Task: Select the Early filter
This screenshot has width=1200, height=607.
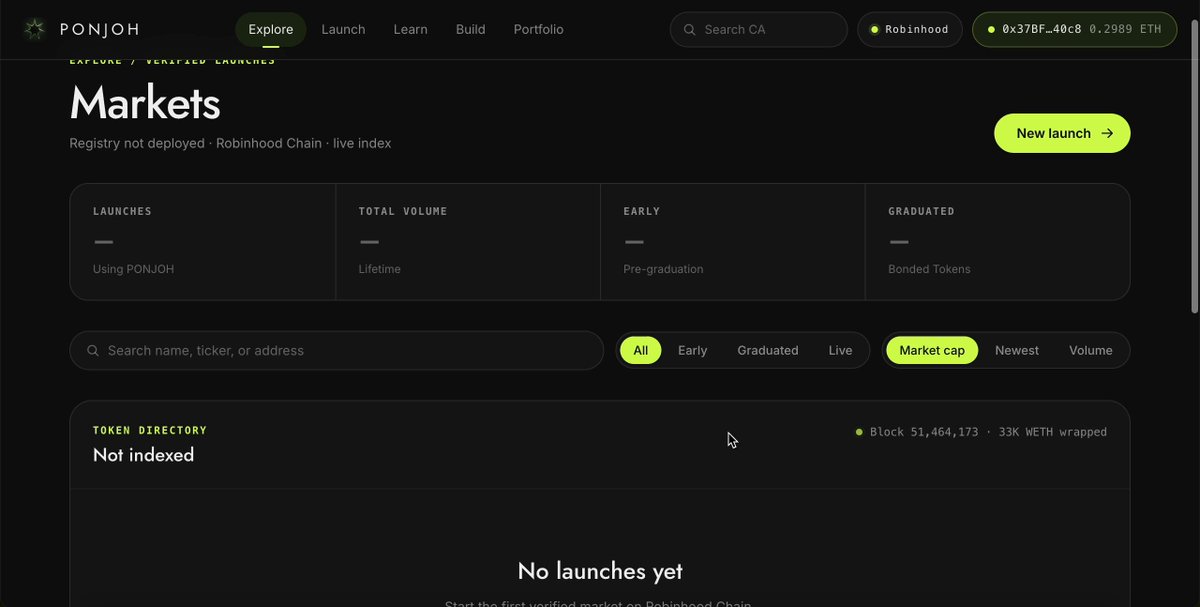Action: pyautogui.click(x=692, y=351)
